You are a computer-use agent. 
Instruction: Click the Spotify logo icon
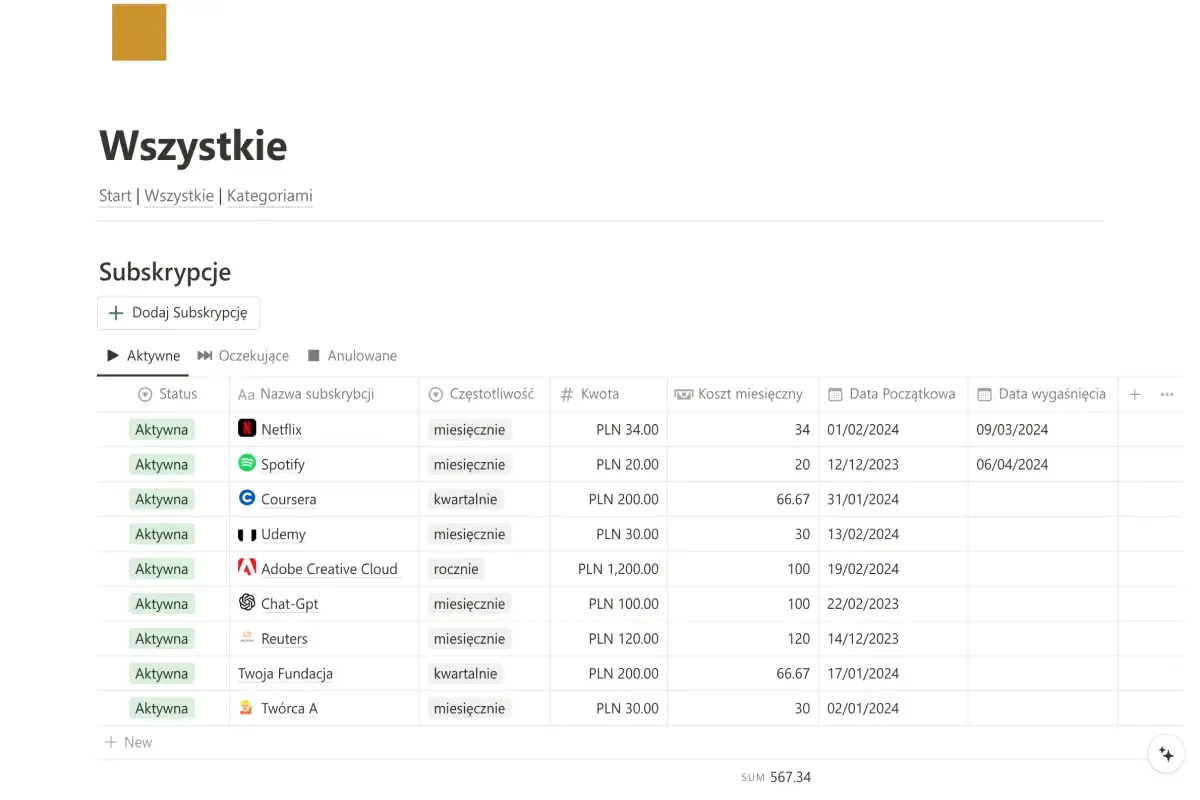pyautogui.click(x=247, y=463)
